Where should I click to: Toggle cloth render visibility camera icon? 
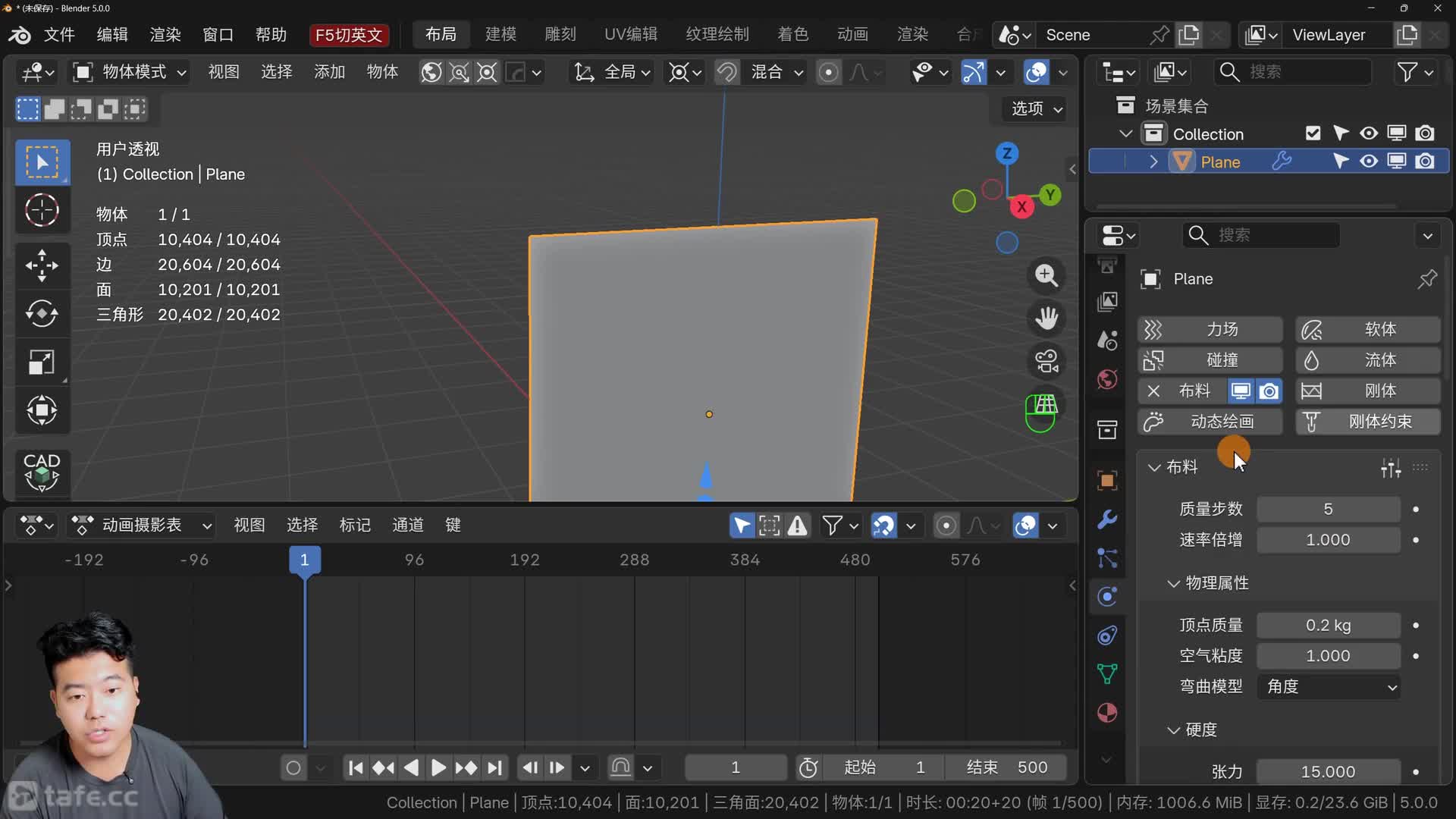coord(1269,391)
